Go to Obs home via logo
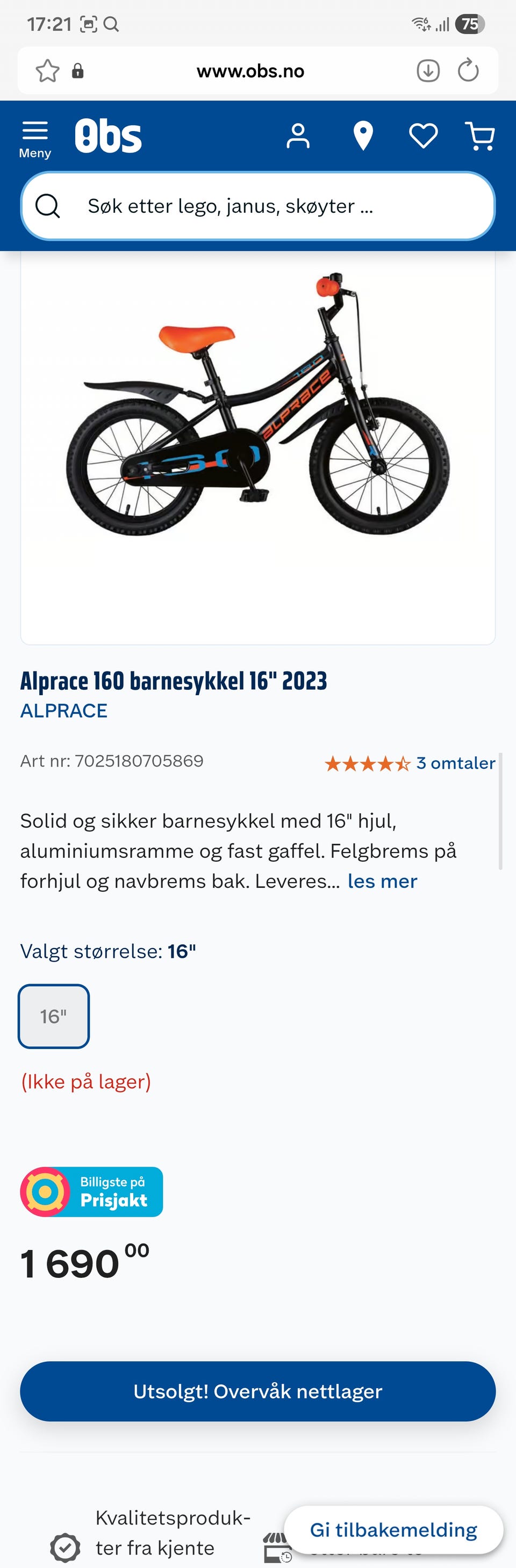Image resolution: width=516 pixels, height=1568 pixels. tap(108, 136)
